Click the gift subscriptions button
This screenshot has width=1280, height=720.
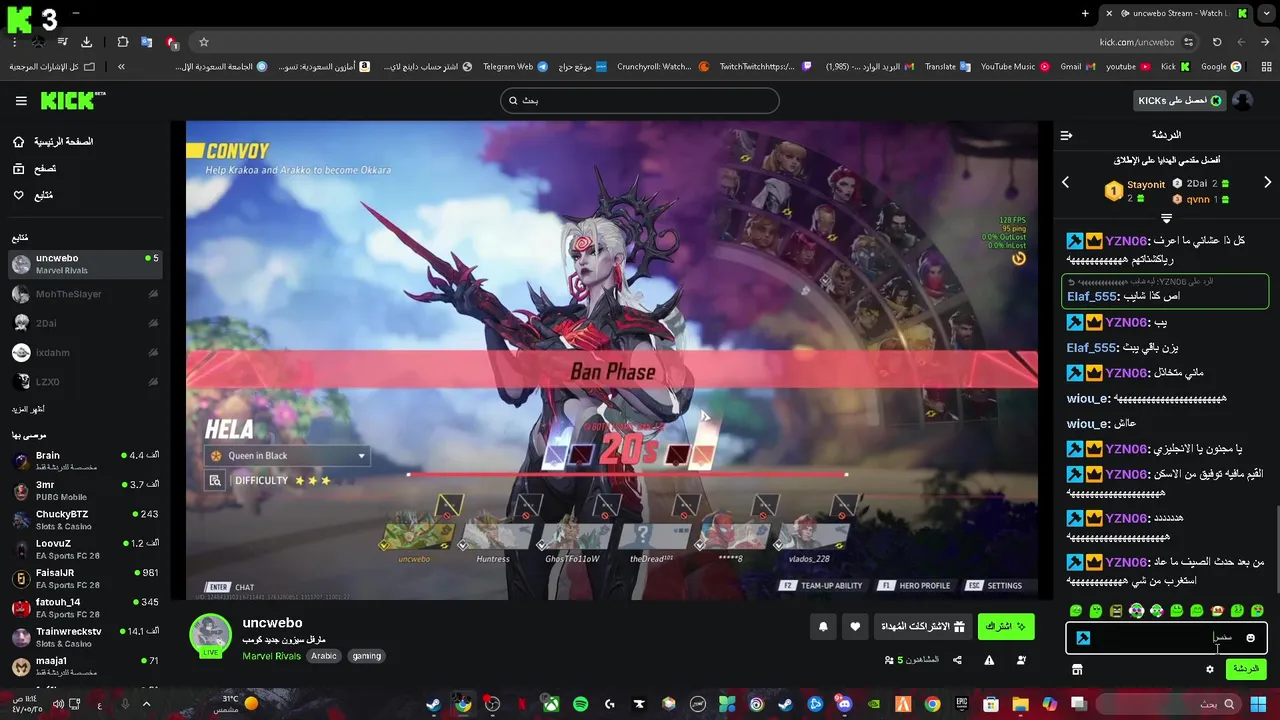pos(922,626)
